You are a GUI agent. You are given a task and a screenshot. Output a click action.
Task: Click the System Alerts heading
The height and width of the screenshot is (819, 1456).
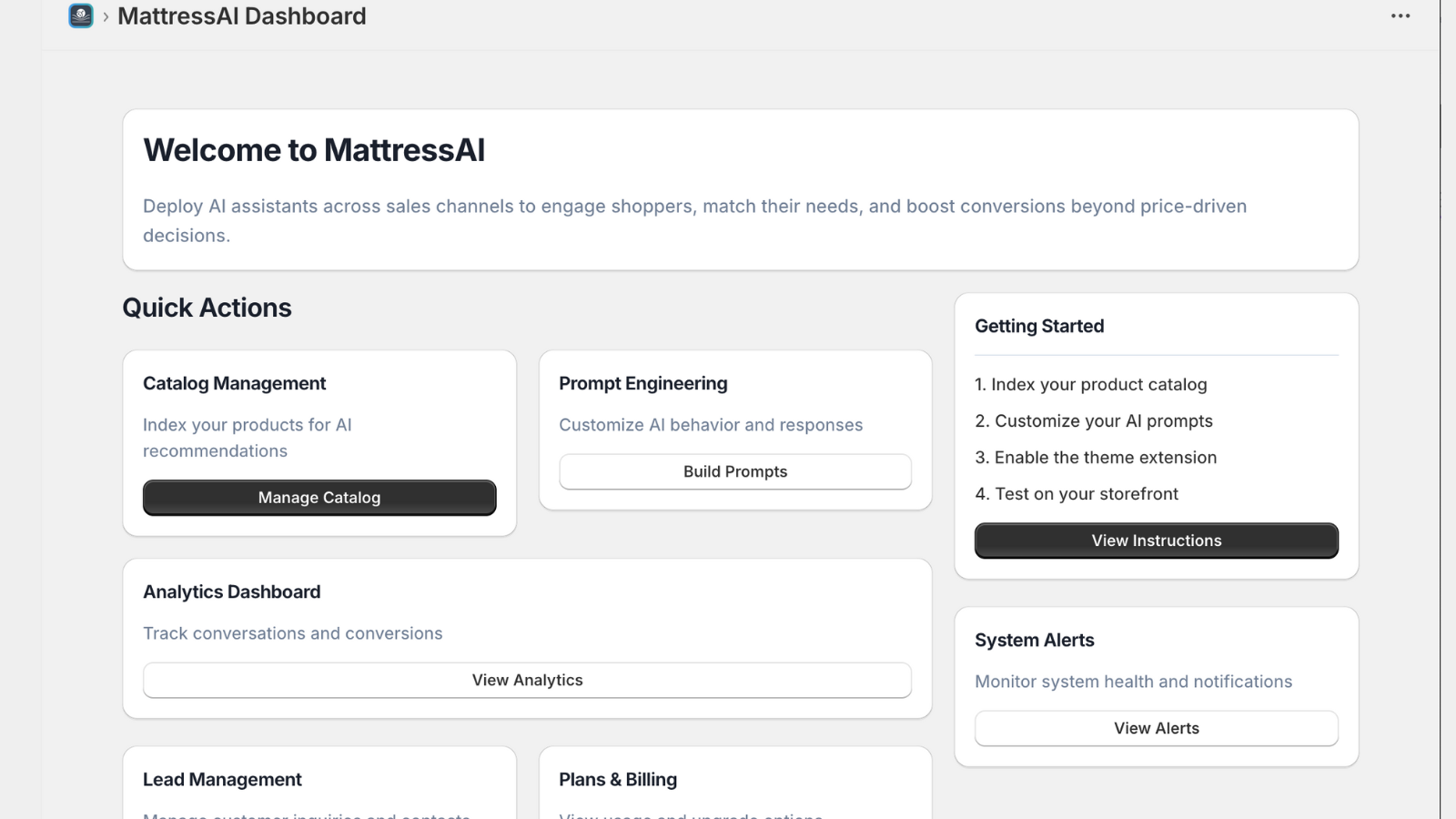click(1034, 640)
